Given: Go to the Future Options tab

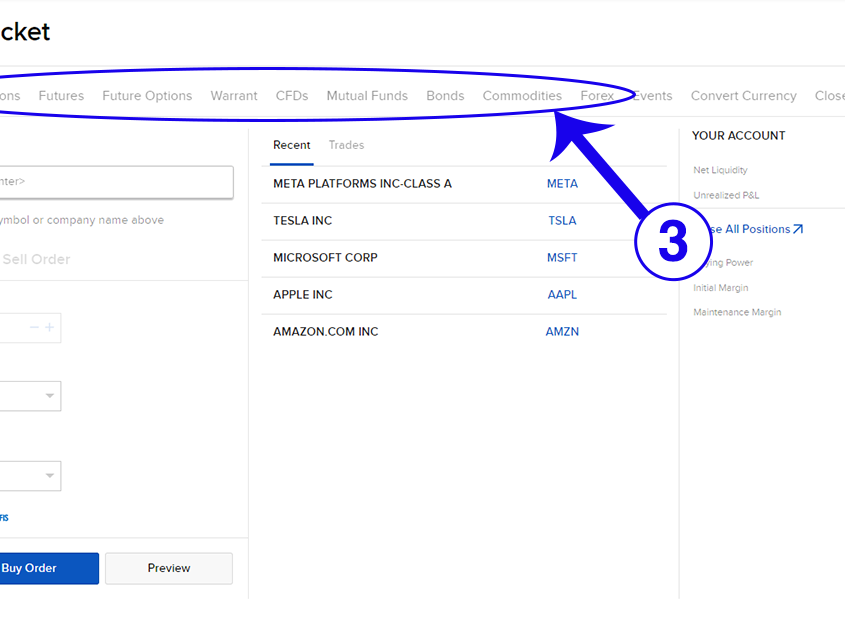Looking at the screenshot, I should point(147,96).
